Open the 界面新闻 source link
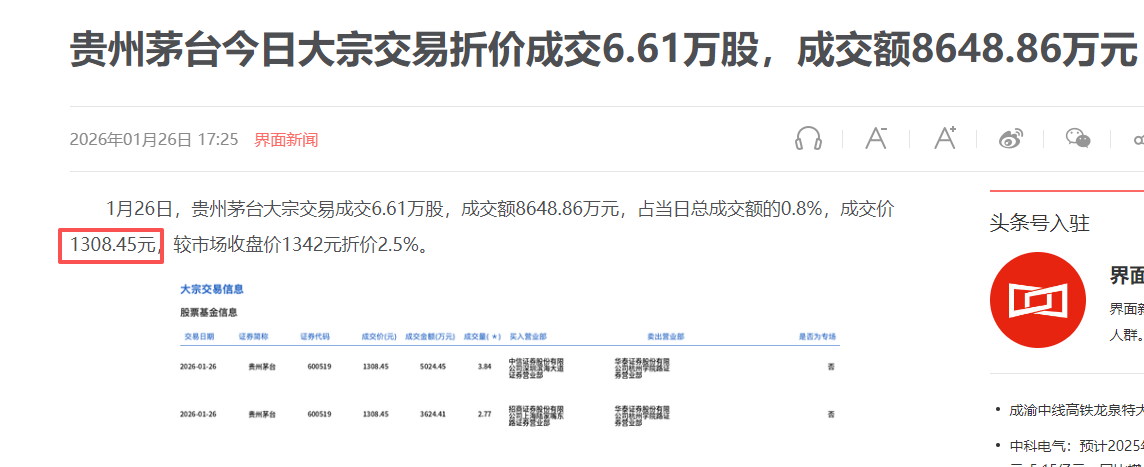This screenshot has height=467, width=1144. coord(286,139)
